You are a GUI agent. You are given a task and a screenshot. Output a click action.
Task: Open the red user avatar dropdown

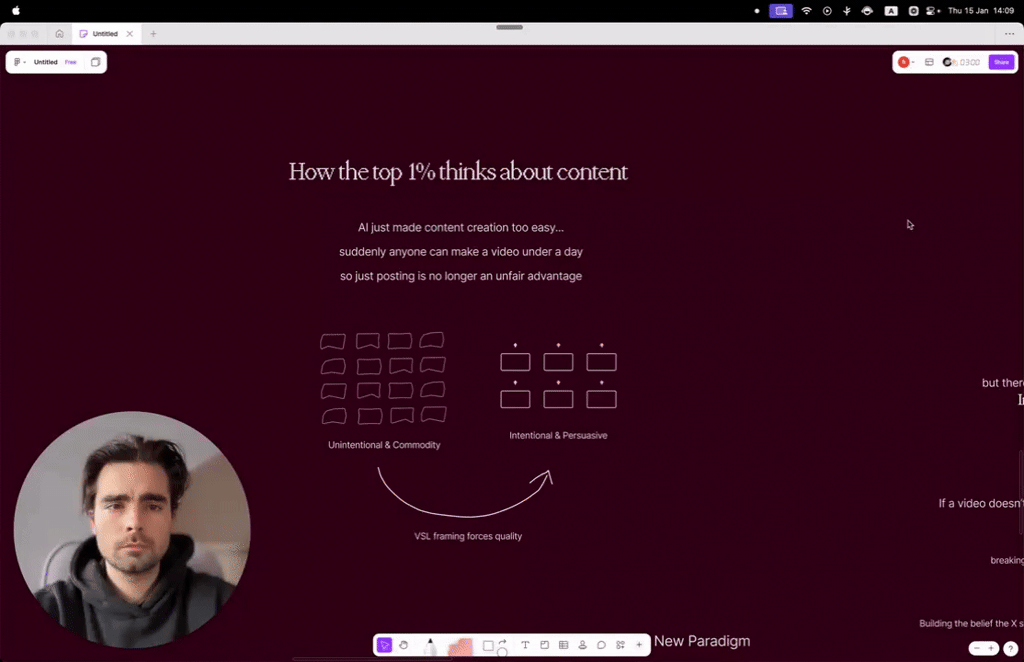pos(906,62)
